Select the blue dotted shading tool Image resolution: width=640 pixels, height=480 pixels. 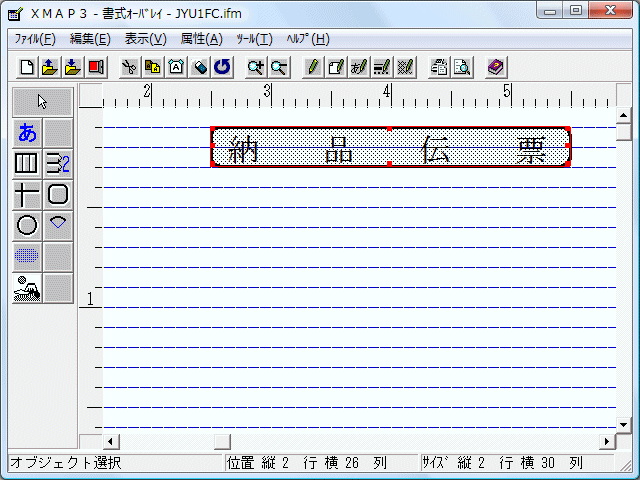[27, 256]
